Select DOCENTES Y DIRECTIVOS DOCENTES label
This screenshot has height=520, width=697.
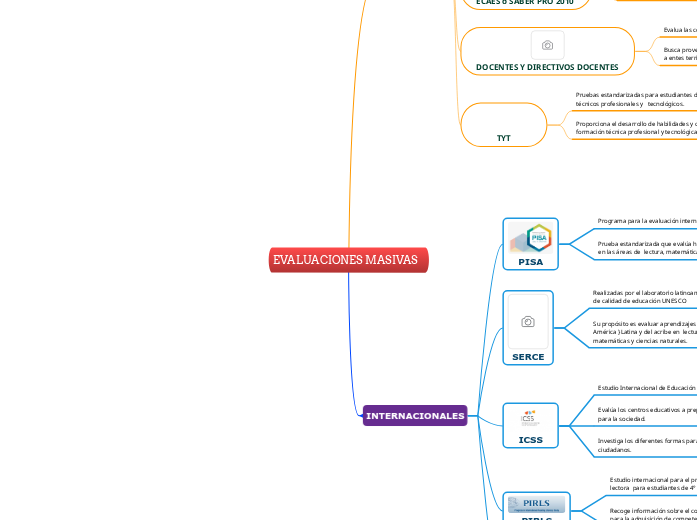click(547, 67)
